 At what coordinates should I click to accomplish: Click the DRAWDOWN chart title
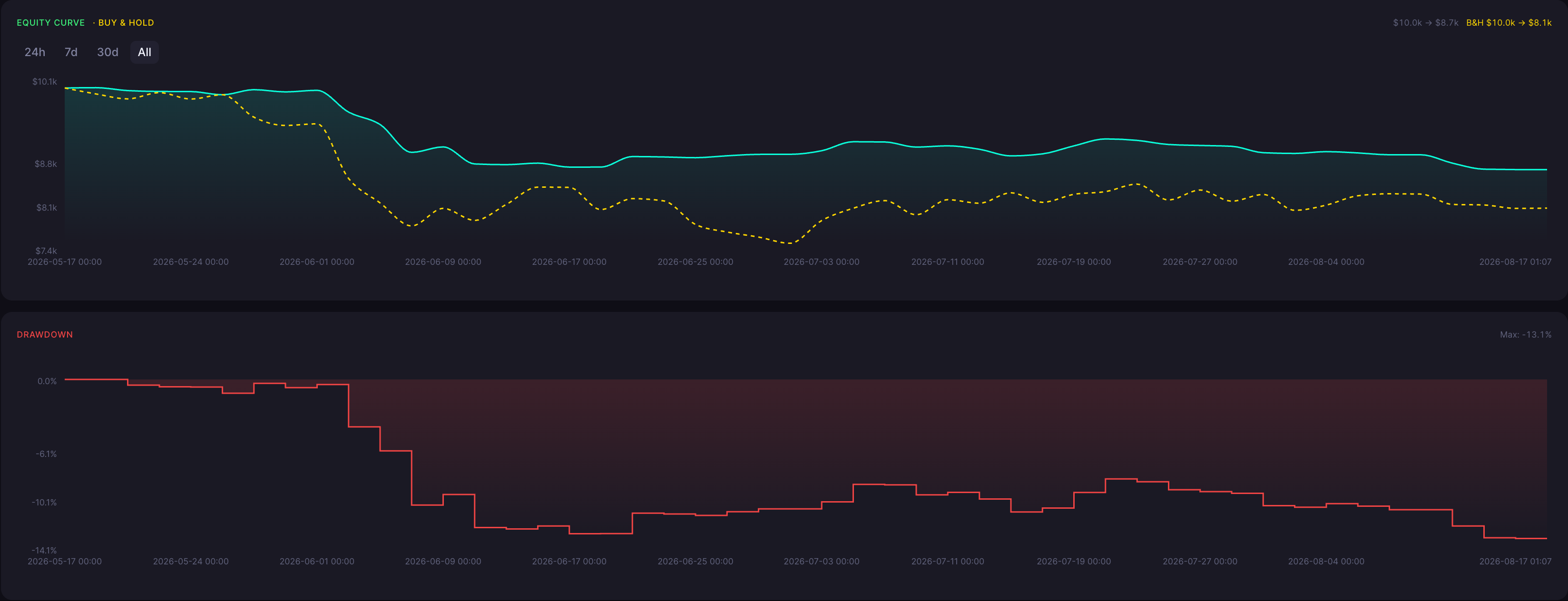(44, 335)
